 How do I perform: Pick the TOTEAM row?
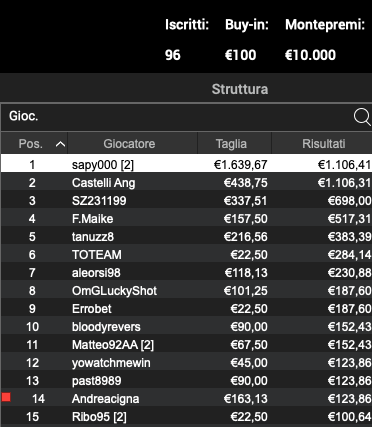pos(186,254)
